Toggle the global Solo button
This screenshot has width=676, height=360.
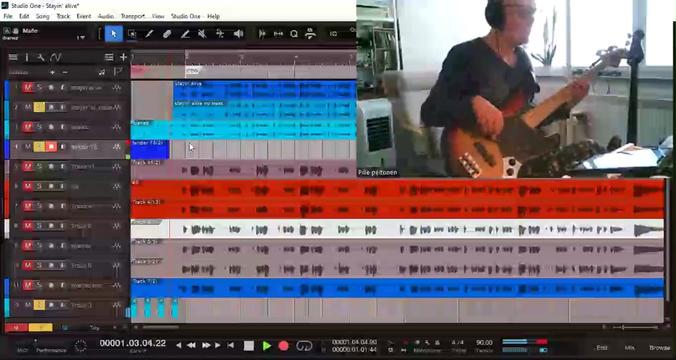[41, 328]
